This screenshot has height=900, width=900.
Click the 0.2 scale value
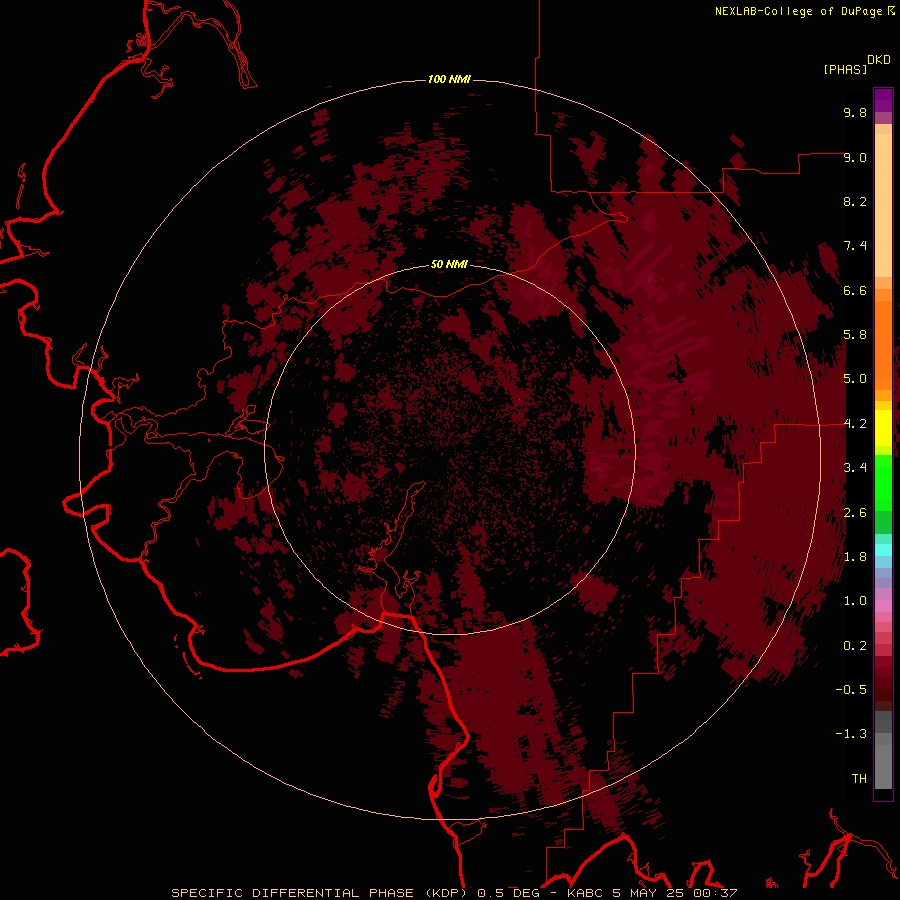tap(855, 646)
